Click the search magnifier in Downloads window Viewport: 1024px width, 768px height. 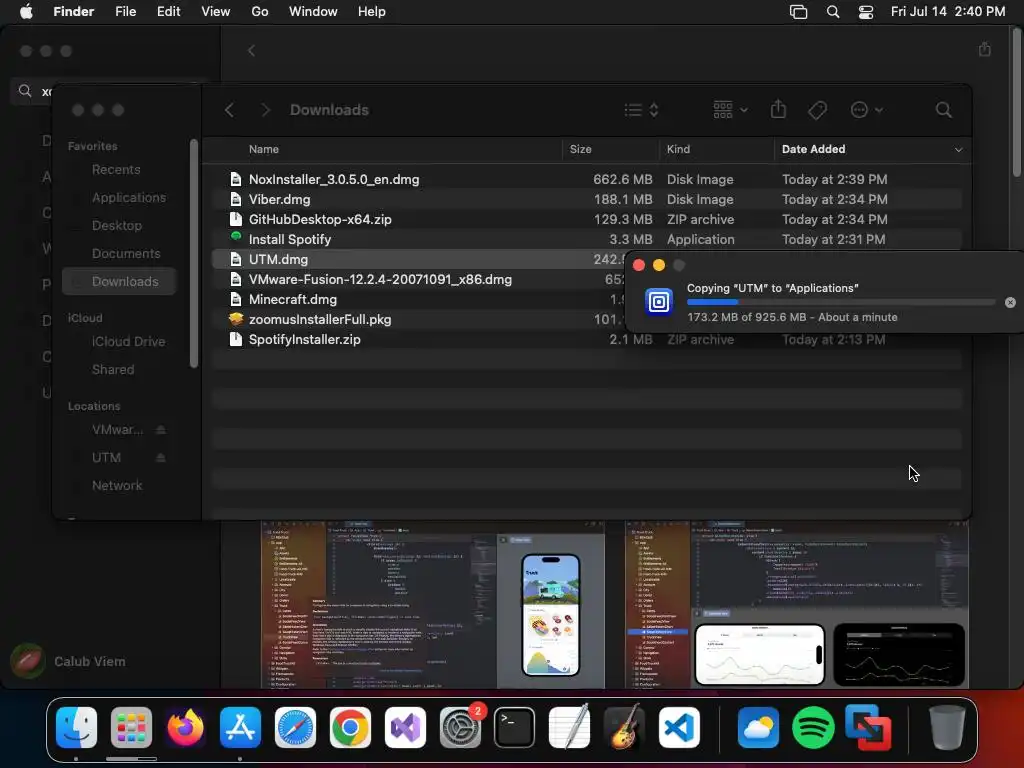coord(943,110)
